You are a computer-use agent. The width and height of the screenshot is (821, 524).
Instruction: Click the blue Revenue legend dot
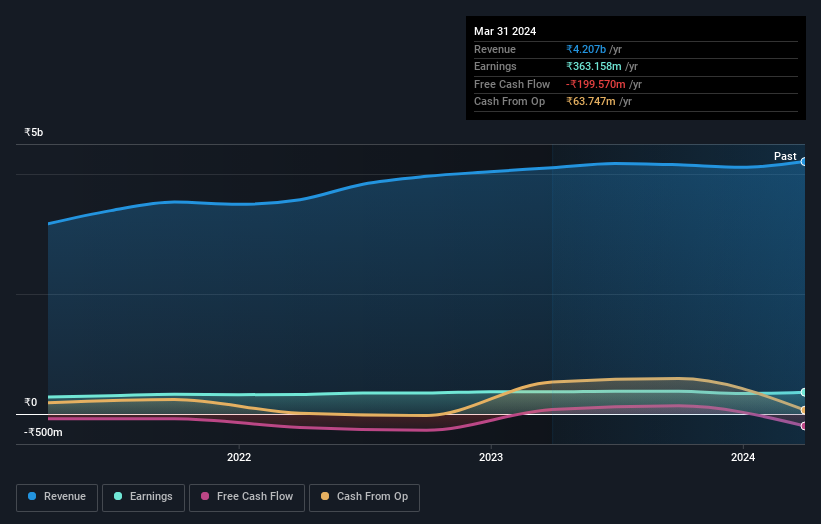(x=32, y=496)
